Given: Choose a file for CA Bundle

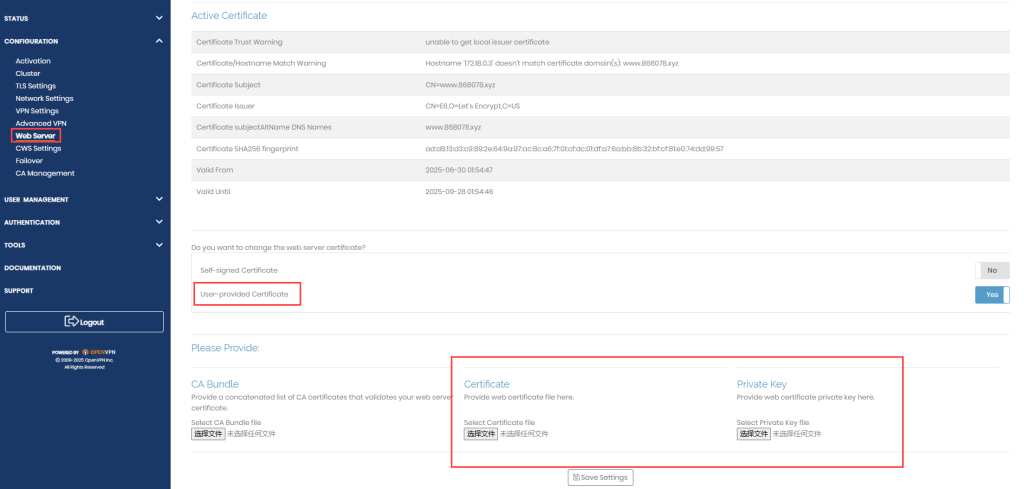Looking at the screenshot, I should (x=208, y=434).
